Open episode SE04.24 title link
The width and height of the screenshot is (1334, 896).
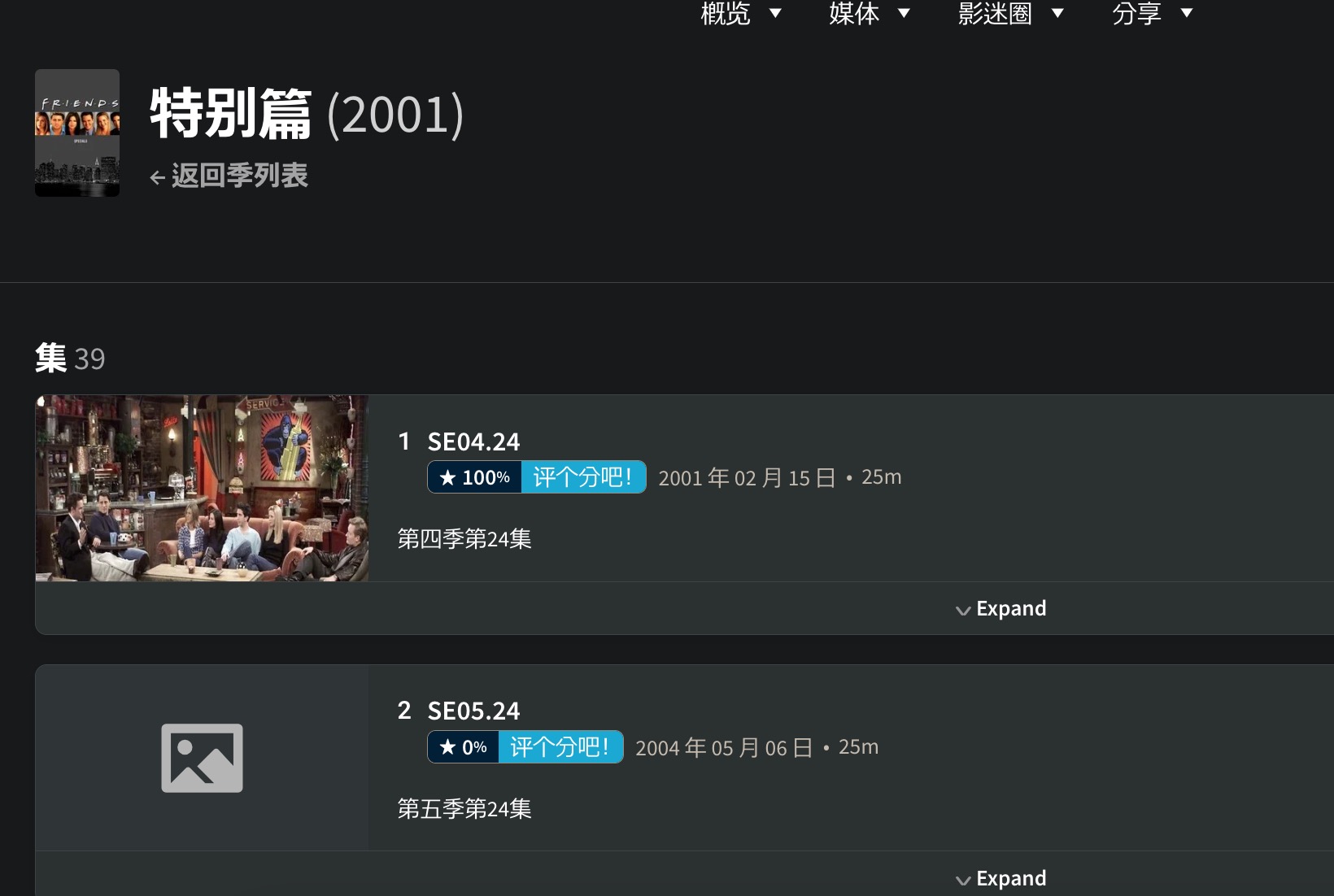(473, 441)
